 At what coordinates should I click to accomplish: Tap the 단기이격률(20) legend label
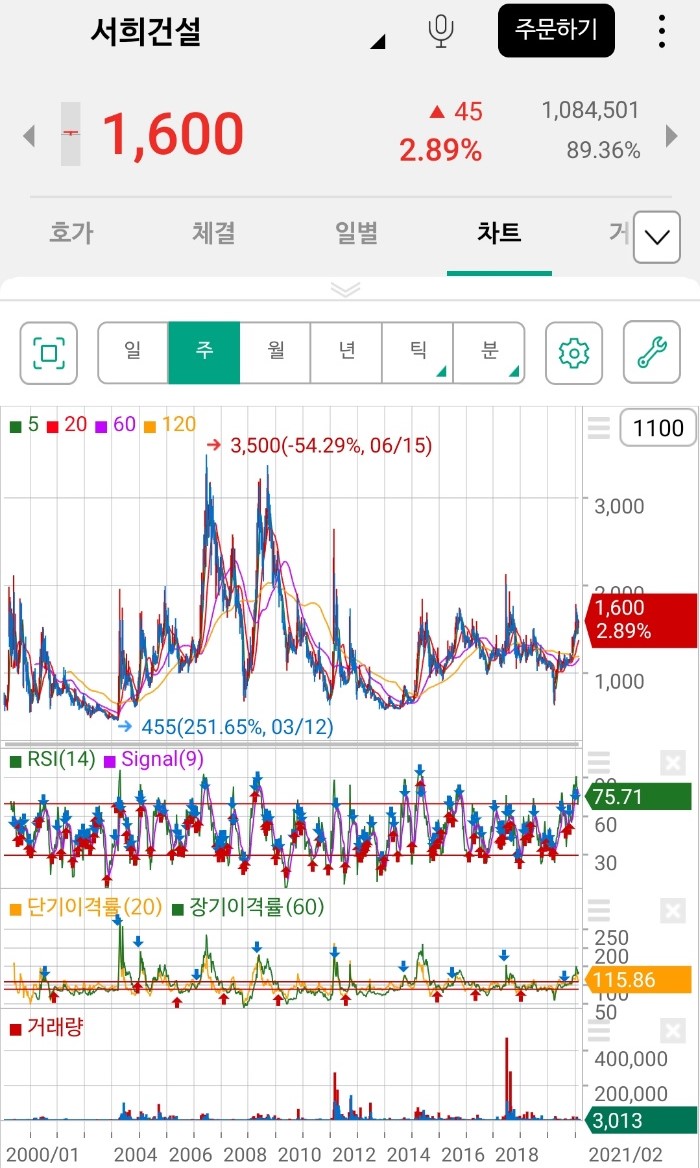86,907
